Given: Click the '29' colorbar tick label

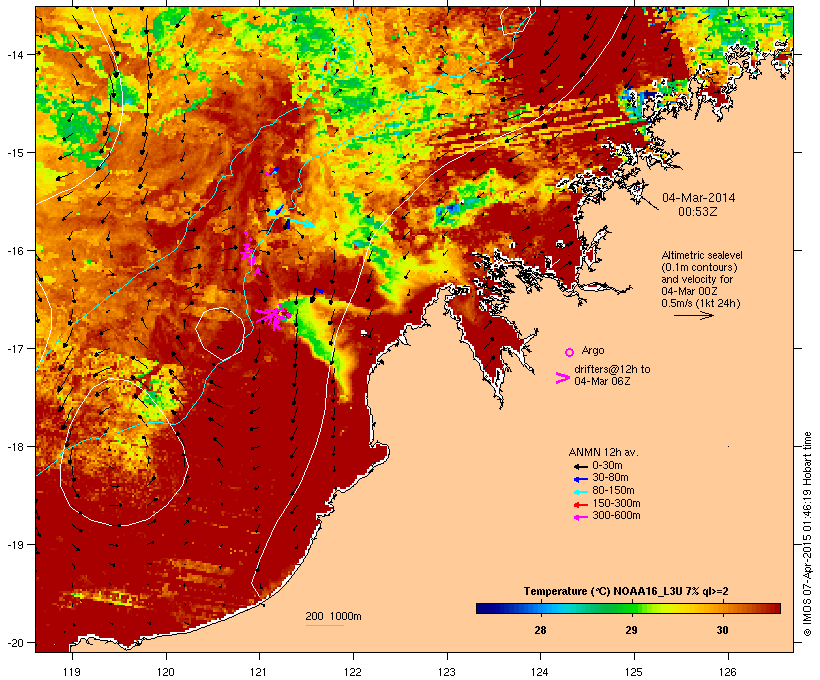Looking at the screenshot, I should point(631,630).
